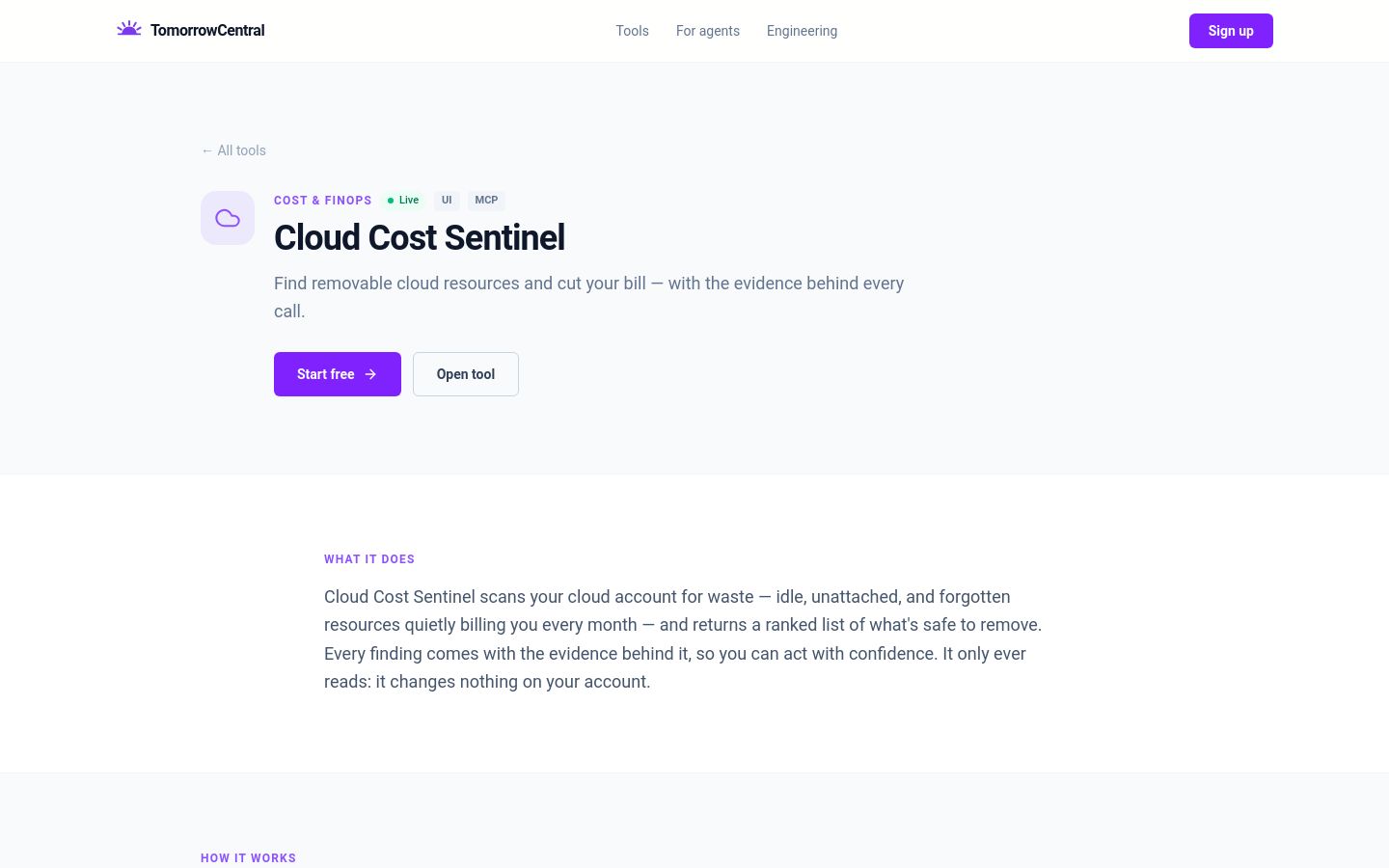The image size is (1389, 868).
Task: Click the green Live status badge
Action: click(403, 201)
